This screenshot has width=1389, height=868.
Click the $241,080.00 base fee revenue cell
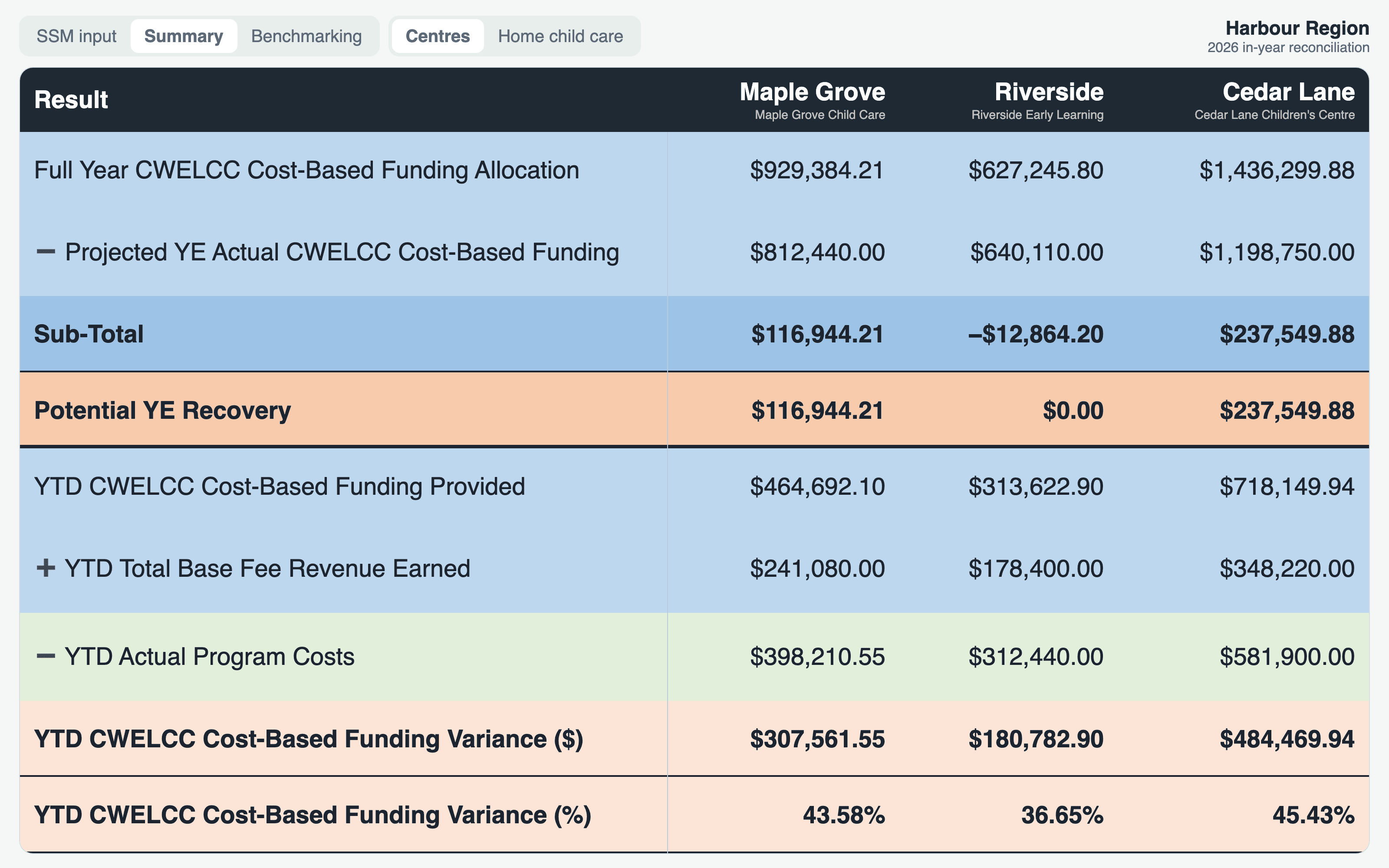coord(817,569)
